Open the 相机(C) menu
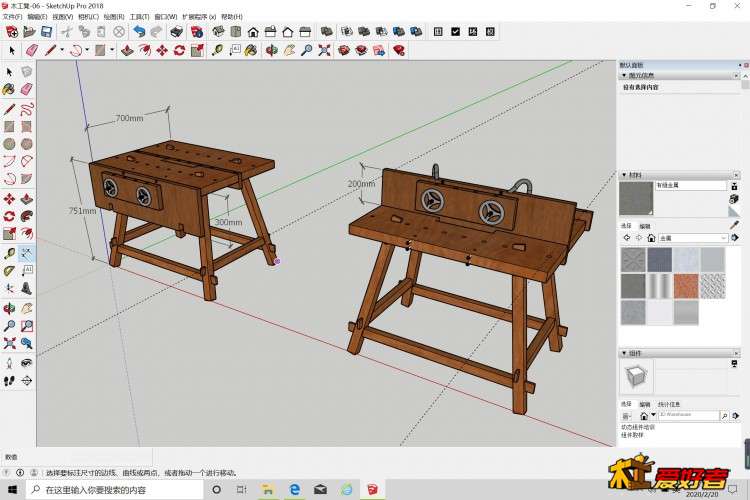Viewport: 750px width, 500px height. click(x=88, y=17)
